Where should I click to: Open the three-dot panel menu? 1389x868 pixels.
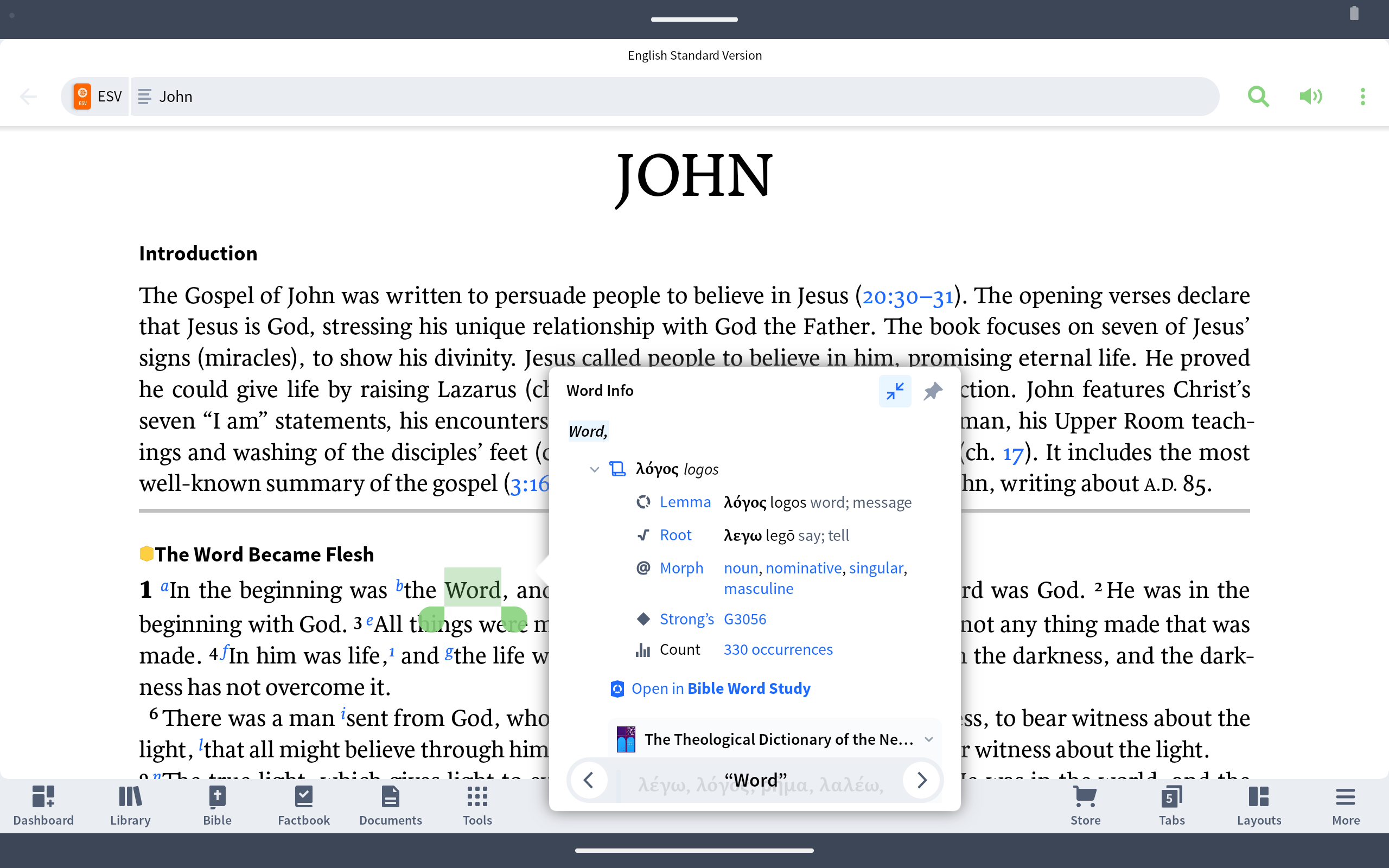[x=1362, y=97]
